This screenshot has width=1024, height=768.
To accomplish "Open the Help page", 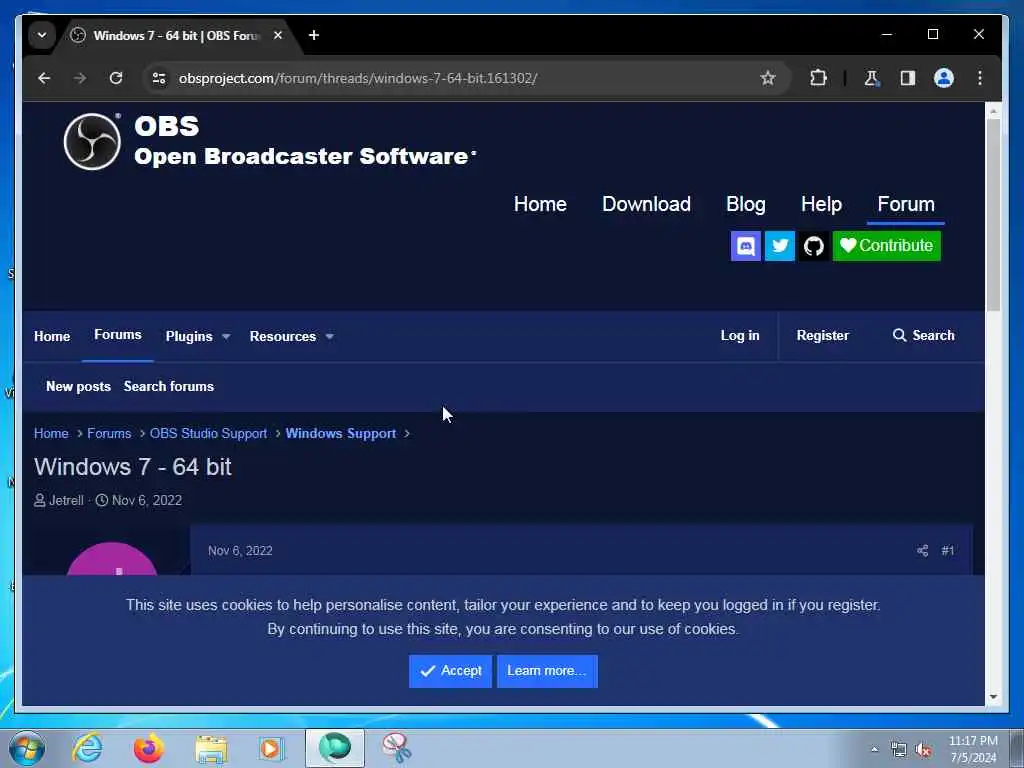I will [x=821, y=204].
